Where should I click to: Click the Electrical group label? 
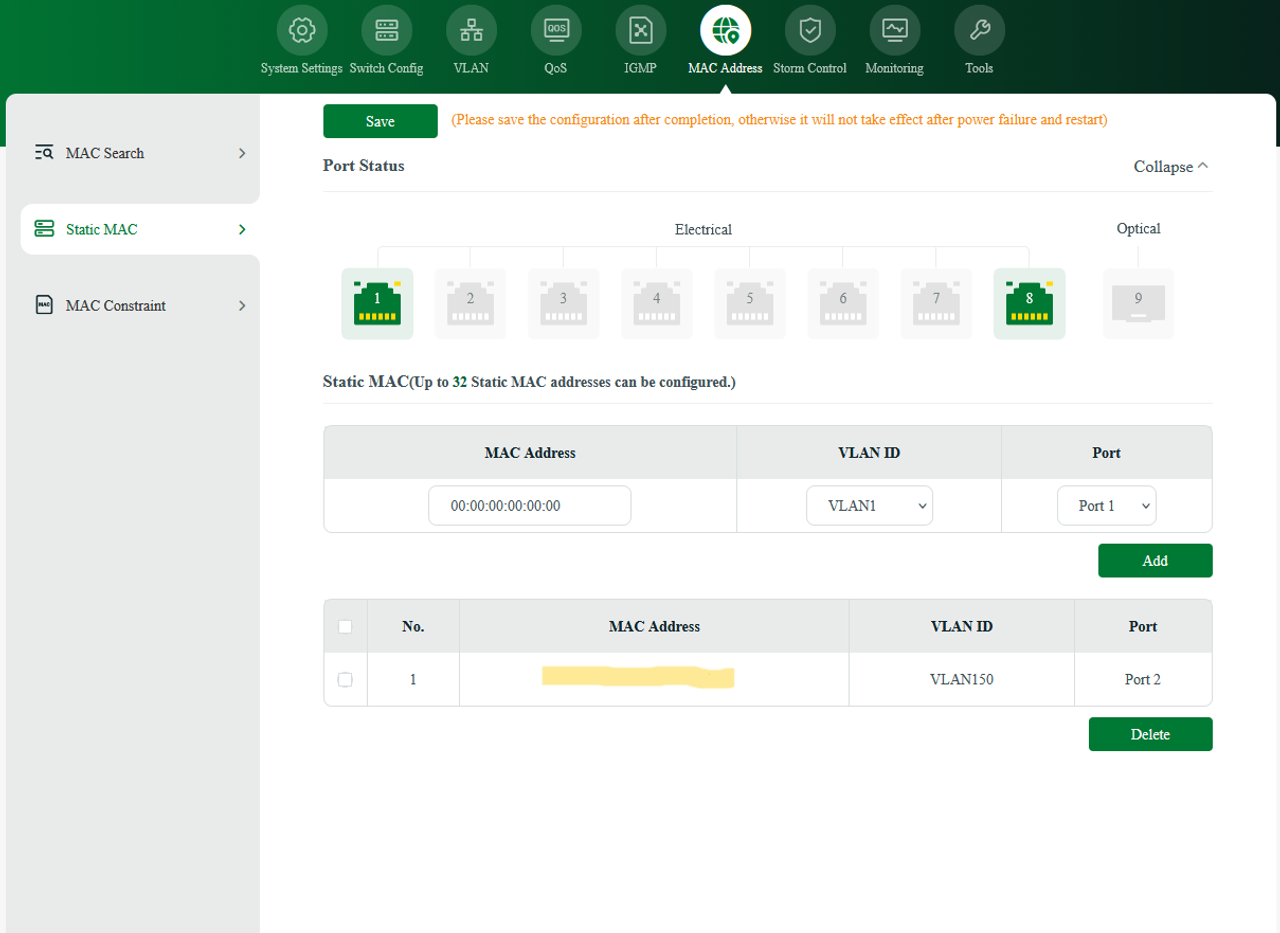click(x=703, y=230)
